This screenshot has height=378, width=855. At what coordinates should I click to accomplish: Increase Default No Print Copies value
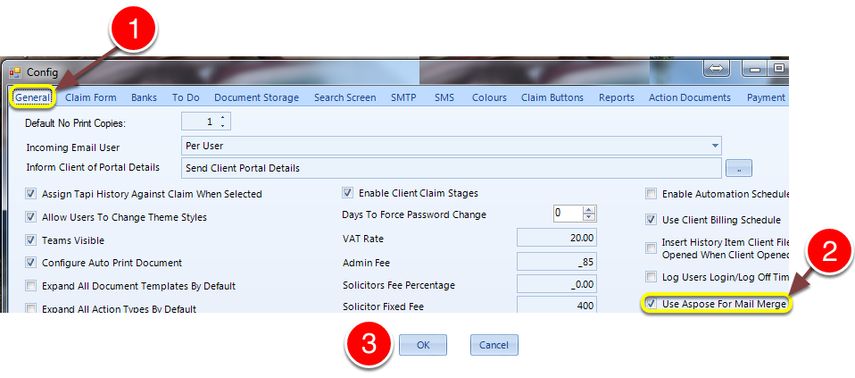click(222, 118)
